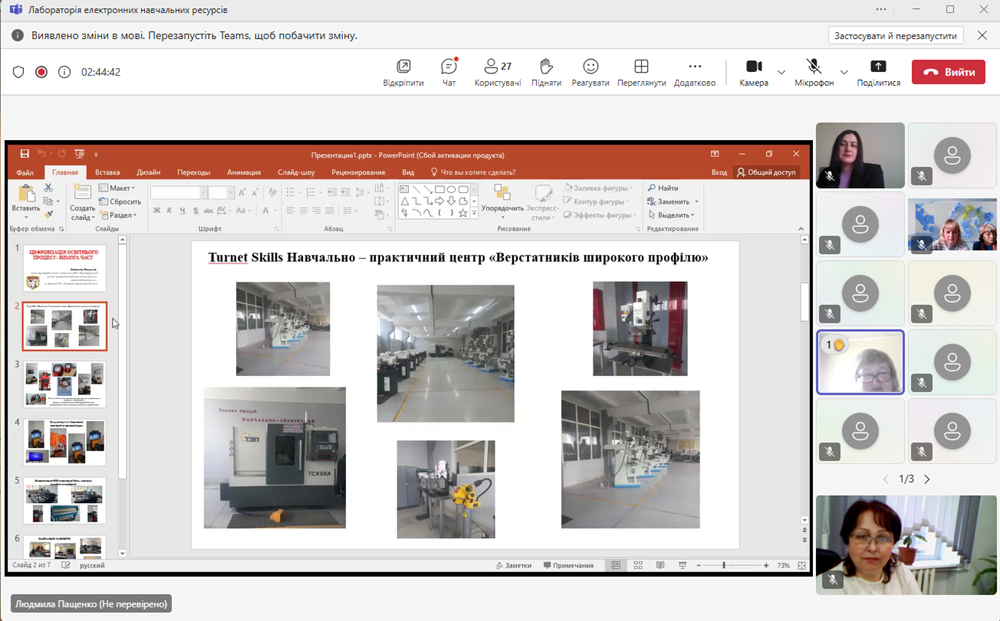Click the red recording indicator icon
Screen dimensions: 1000x621
[41, 72]
